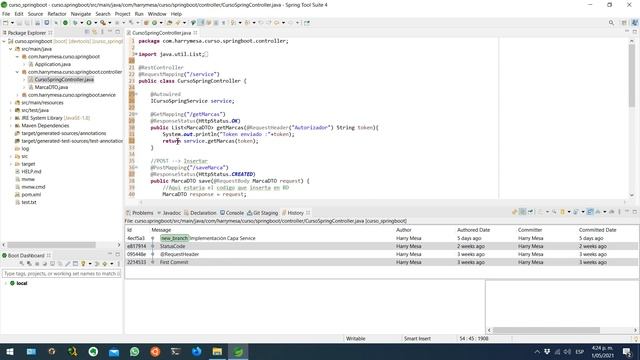Click the new_branch label in History
640x360 pixels.
(174, 238)
